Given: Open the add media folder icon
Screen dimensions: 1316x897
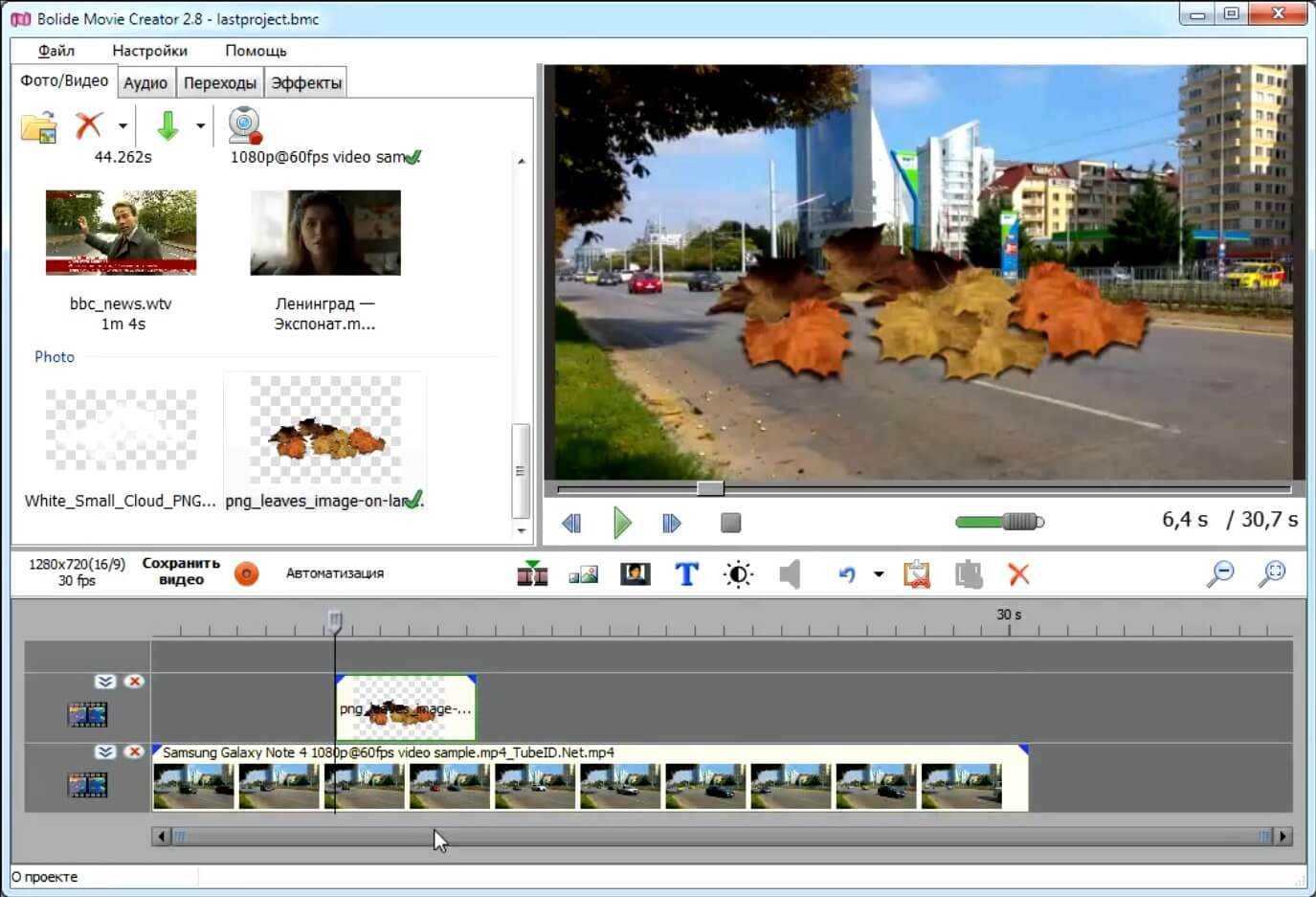Looking at the screenshot, I should pos(39,126).
